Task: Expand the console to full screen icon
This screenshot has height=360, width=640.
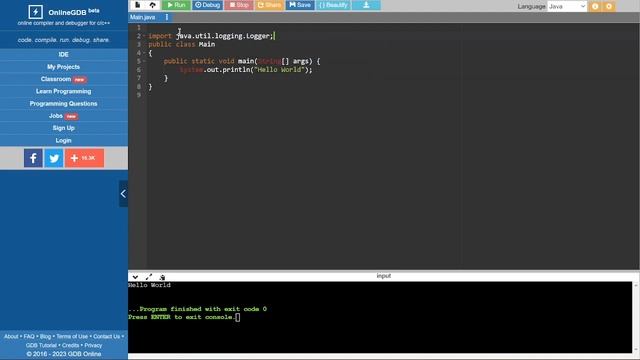Action: 149,277
